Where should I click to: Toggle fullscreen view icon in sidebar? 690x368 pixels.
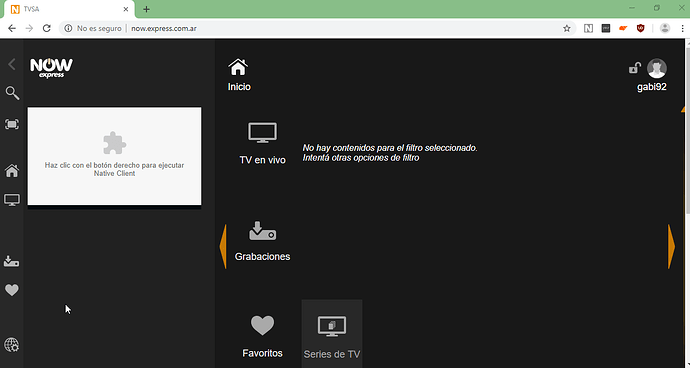[x=12, y=125]
